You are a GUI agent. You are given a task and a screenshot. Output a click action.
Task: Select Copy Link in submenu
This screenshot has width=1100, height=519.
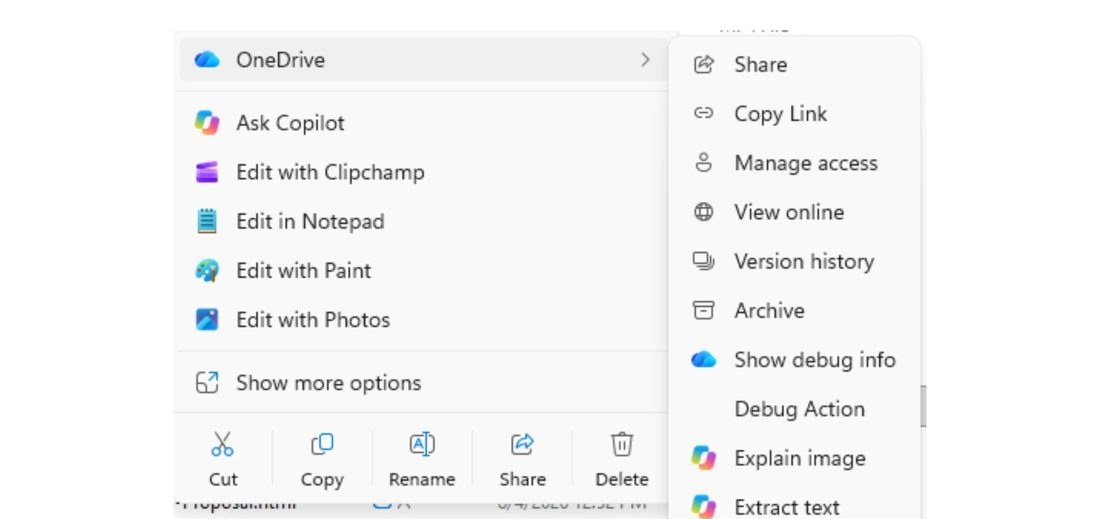click(x=794, y=114)
